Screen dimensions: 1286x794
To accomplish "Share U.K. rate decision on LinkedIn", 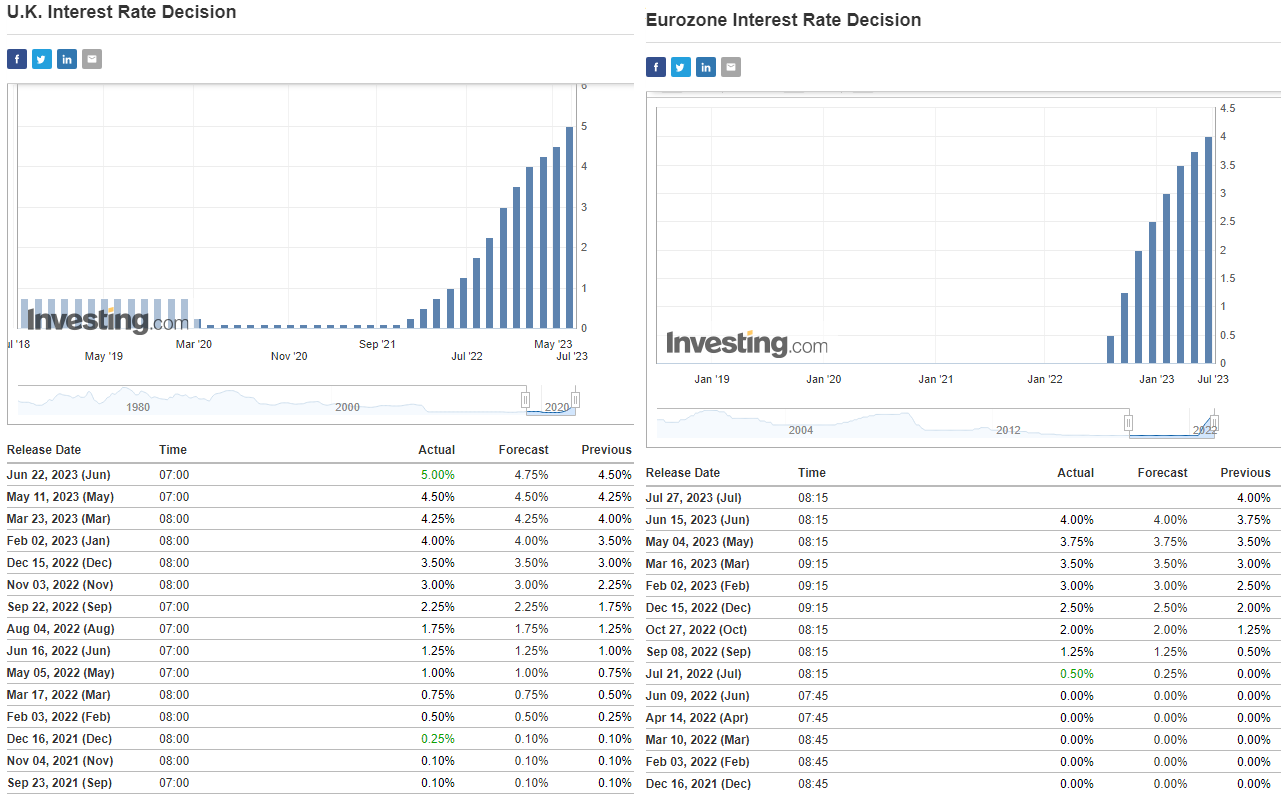I will tap(67, 59).
